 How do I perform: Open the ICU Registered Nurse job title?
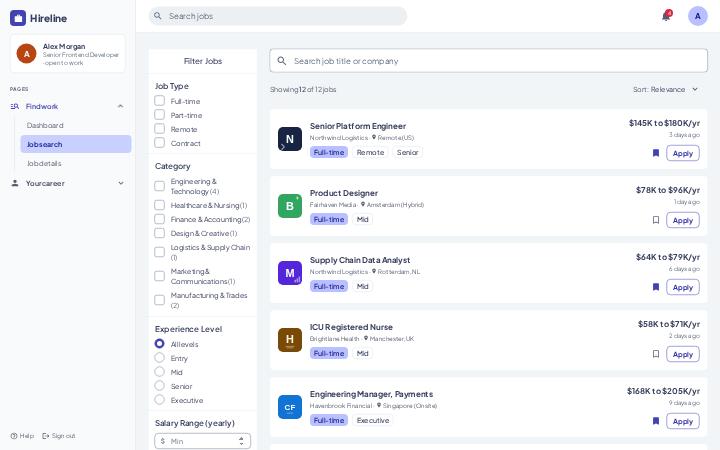[x=351, y=327]
